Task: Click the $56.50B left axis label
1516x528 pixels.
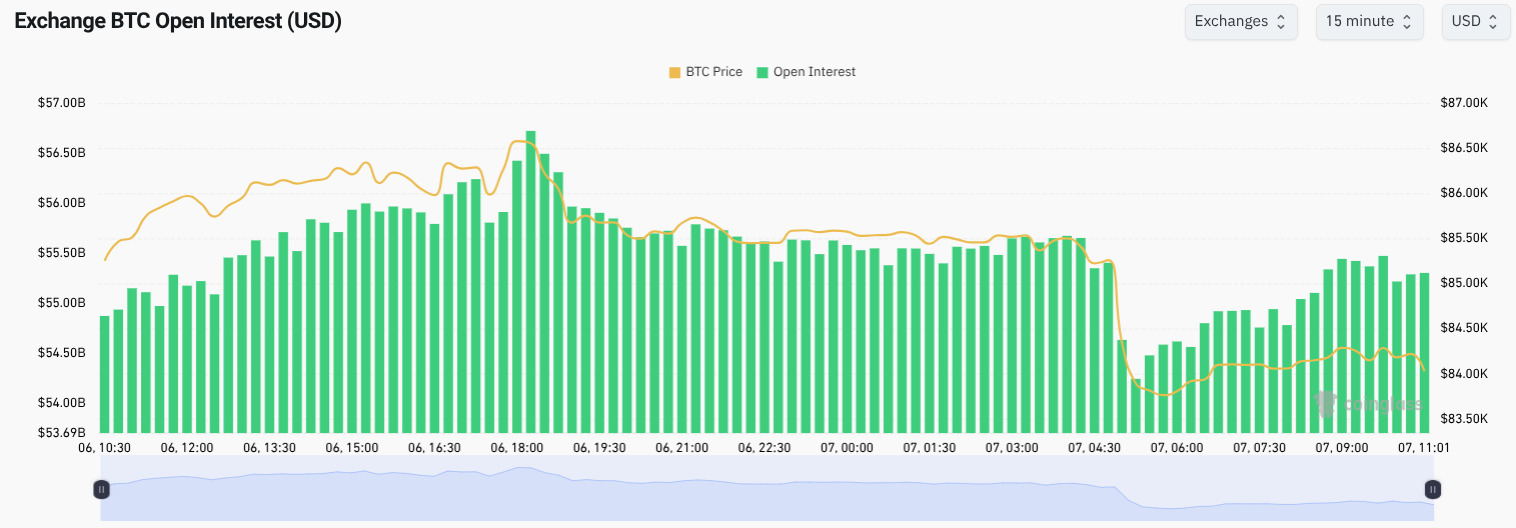Action: click(x=61, y=153)
